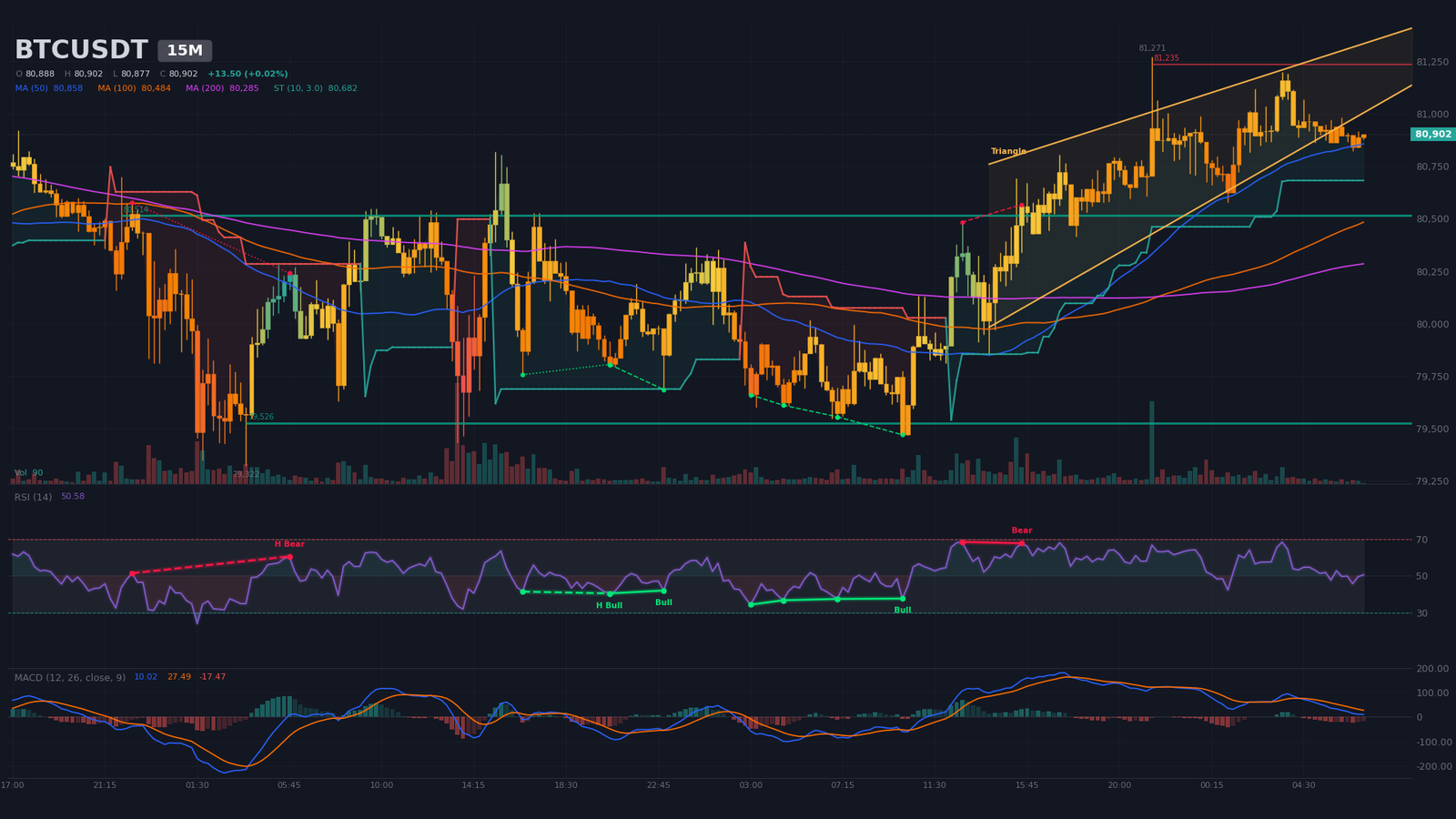Select the MA (200) indicator legend

(222, 88)
